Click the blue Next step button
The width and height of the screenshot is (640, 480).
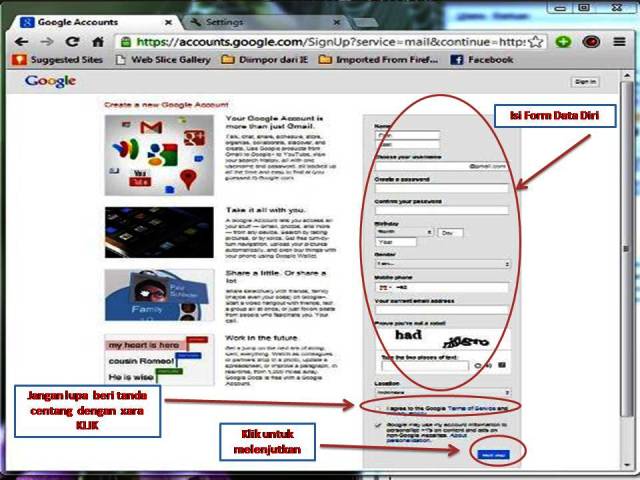pyautogui.click(x=493, y=455)
